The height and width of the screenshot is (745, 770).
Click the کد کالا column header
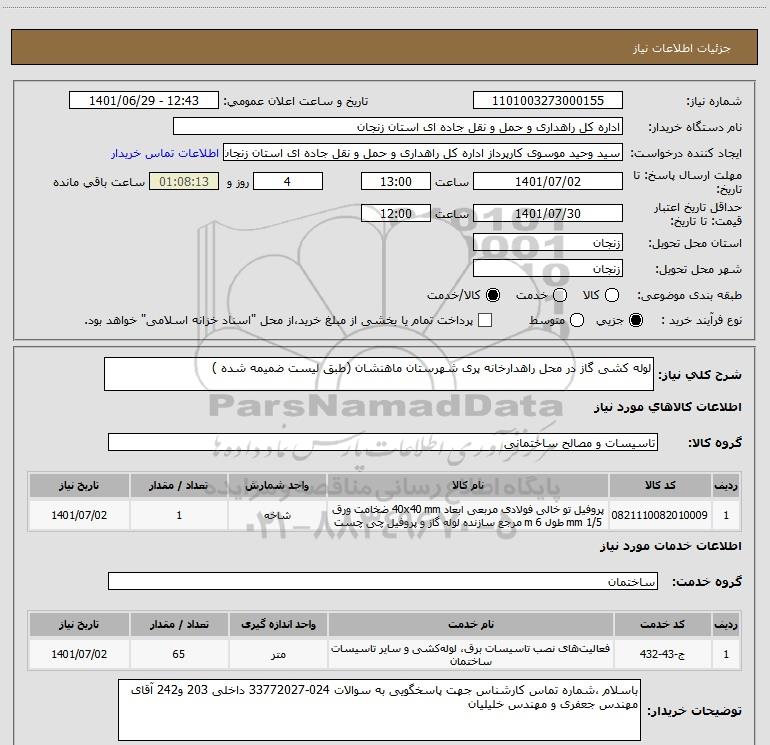660,485
